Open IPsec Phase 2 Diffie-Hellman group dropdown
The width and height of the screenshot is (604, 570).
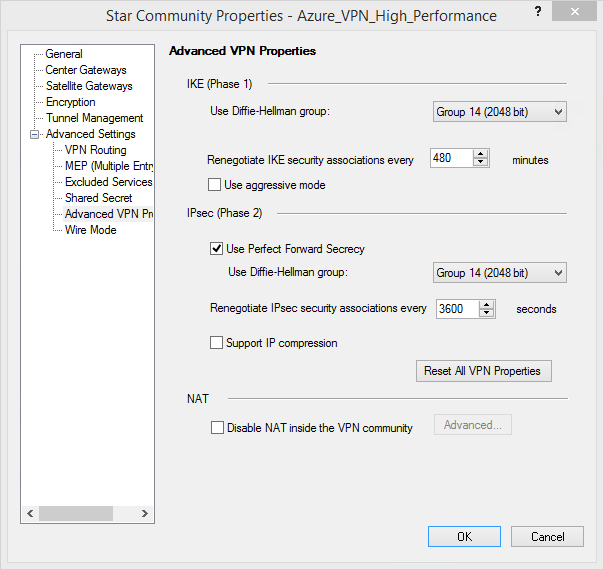coord(500,273)
